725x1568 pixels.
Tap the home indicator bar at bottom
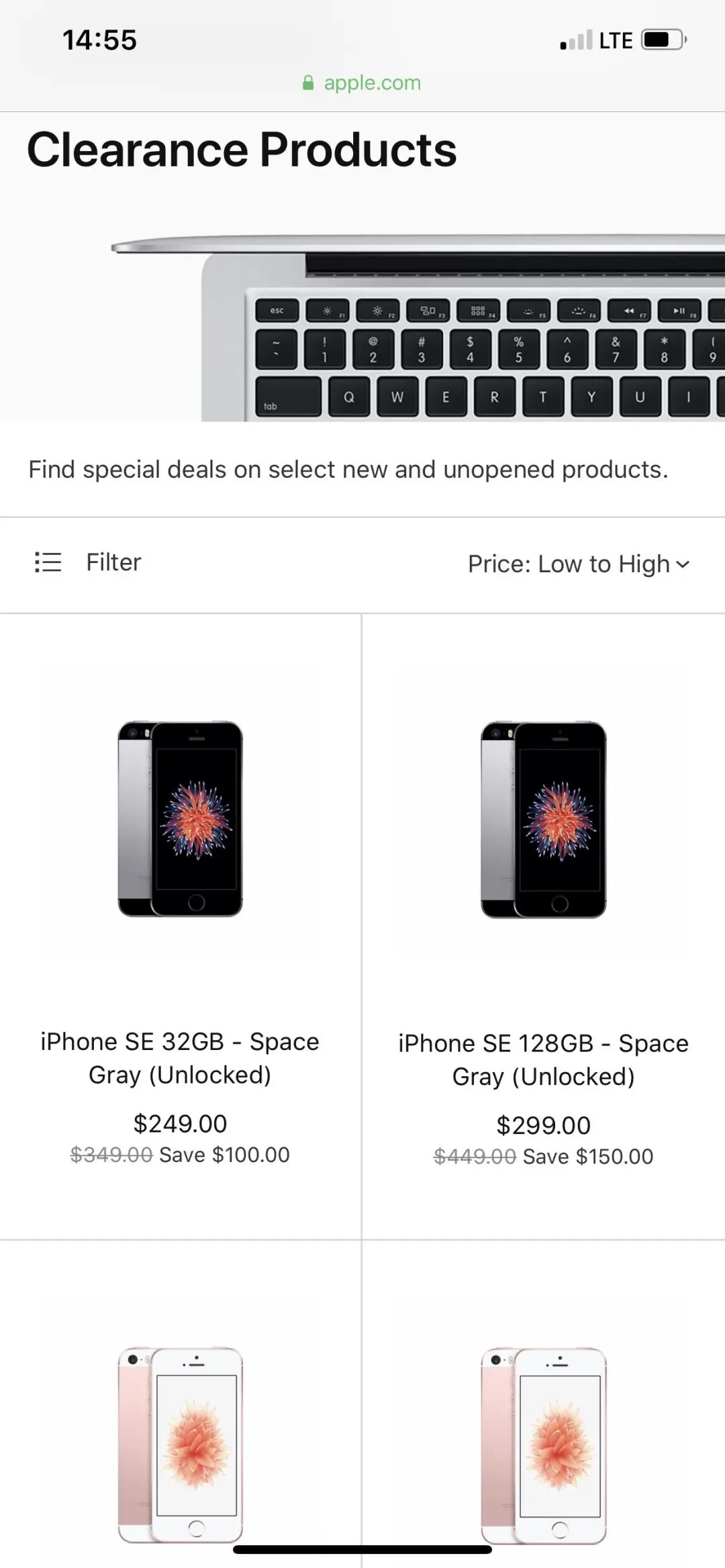tap(362, 1549)
